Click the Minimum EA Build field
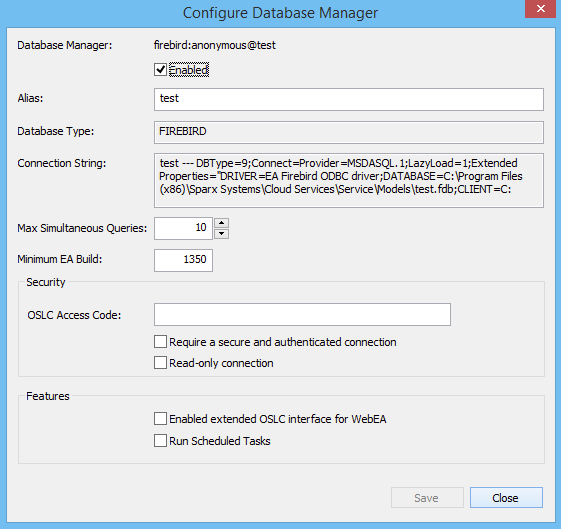561x529 pixels. click(183, 260)
